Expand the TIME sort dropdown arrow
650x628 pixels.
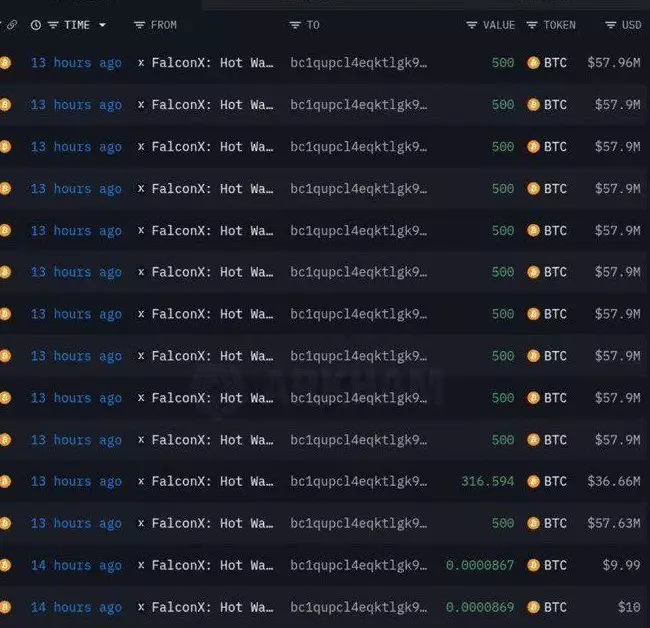103,25
